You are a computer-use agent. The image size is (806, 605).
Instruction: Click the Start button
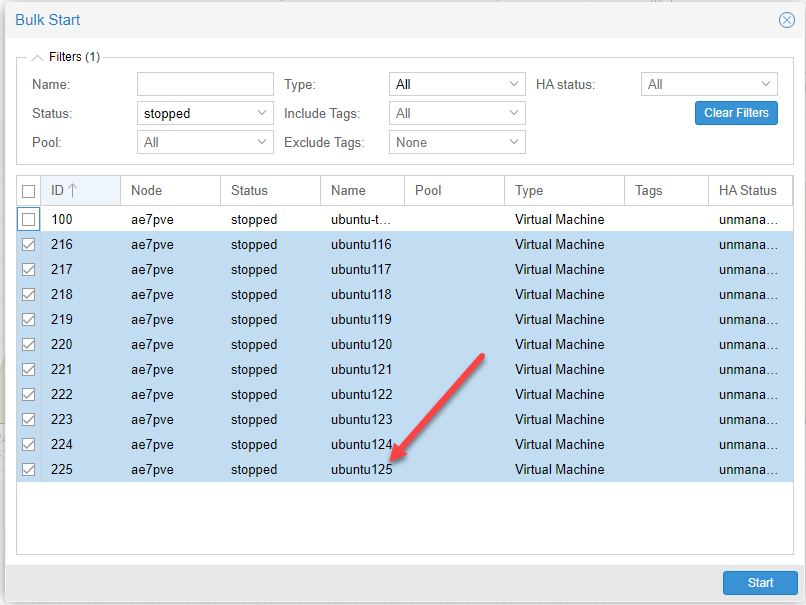click(x=760, y=582)
